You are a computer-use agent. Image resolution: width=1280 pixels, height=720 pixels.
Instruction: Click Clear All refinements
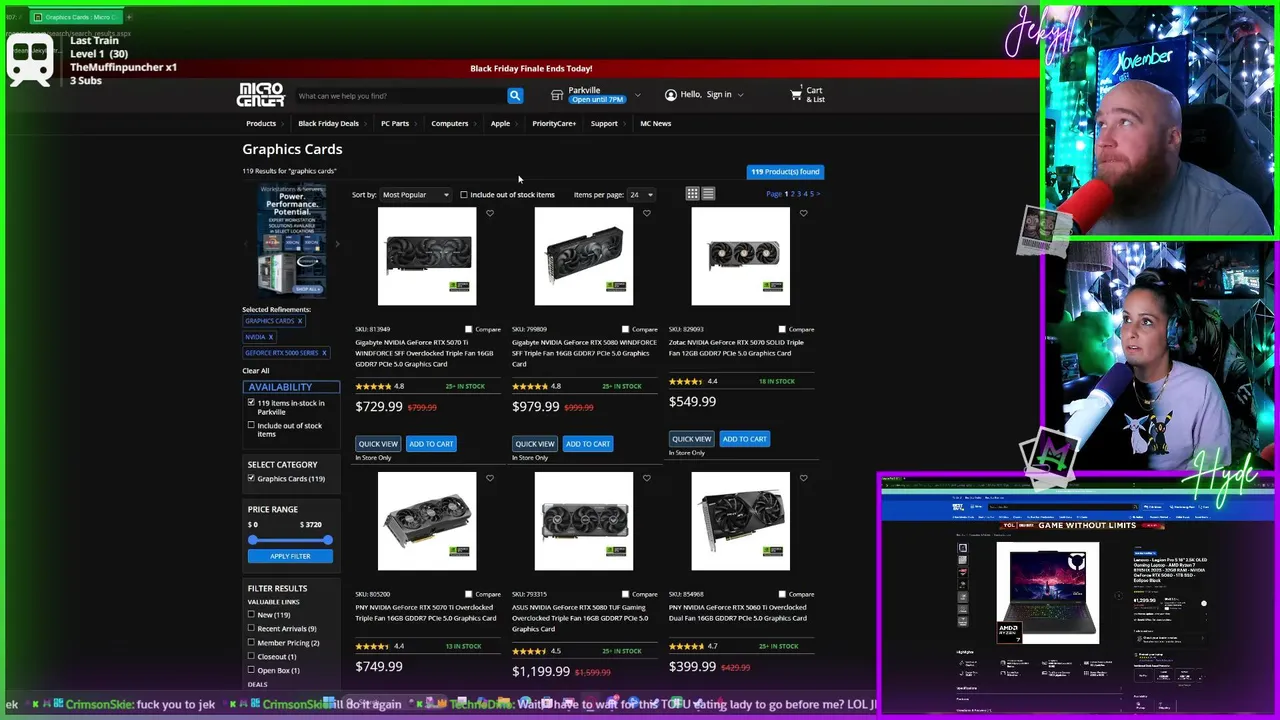click(x=256, y=371)
